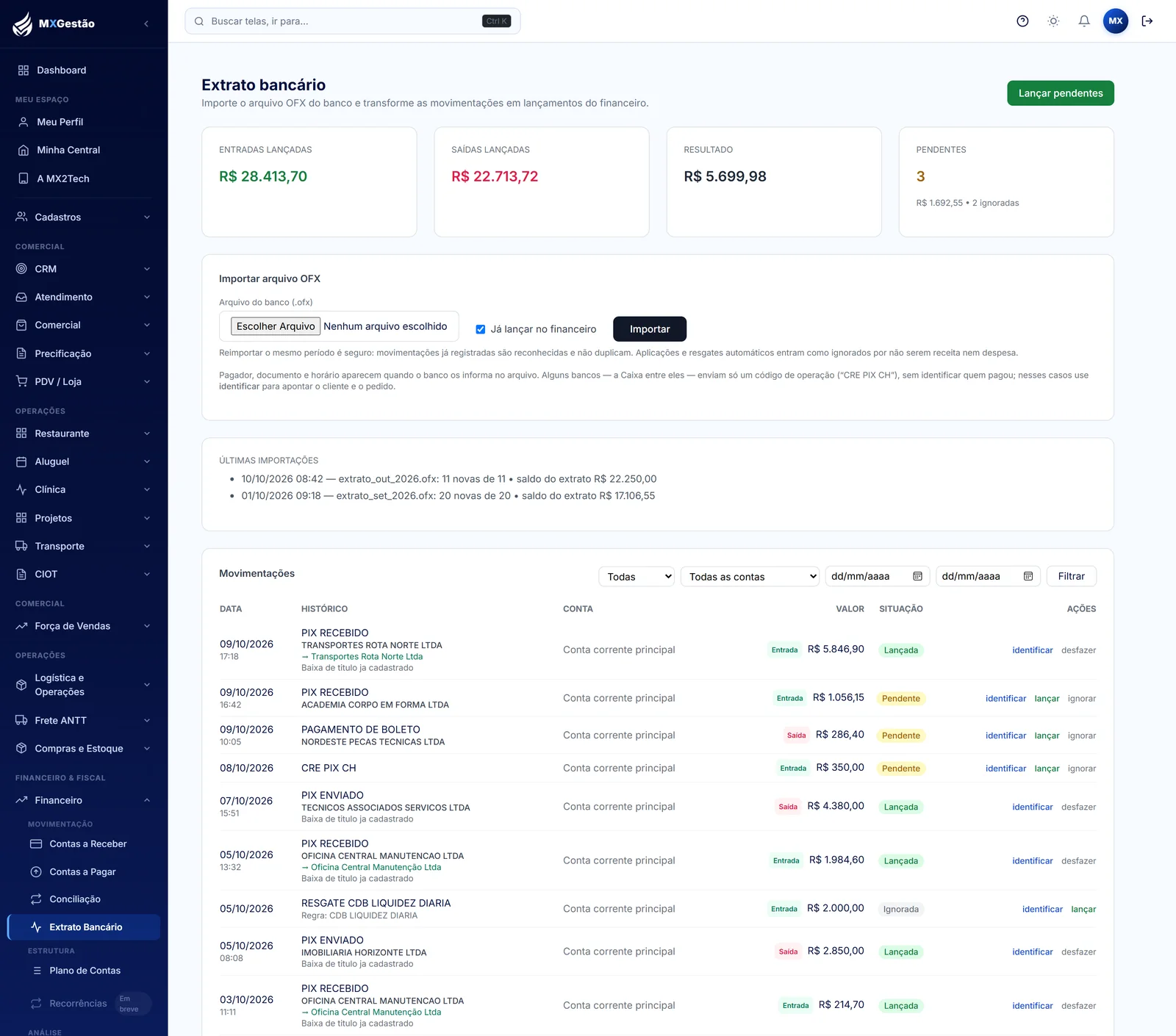Focus the 'Buscar telas' search field
The image size is (1176, 1036).
click(x=353, y=21)
